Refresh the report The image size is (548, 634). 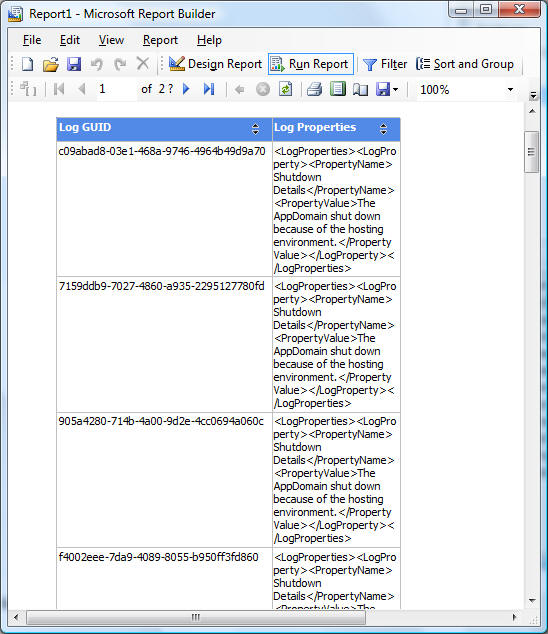coord(286,89)
